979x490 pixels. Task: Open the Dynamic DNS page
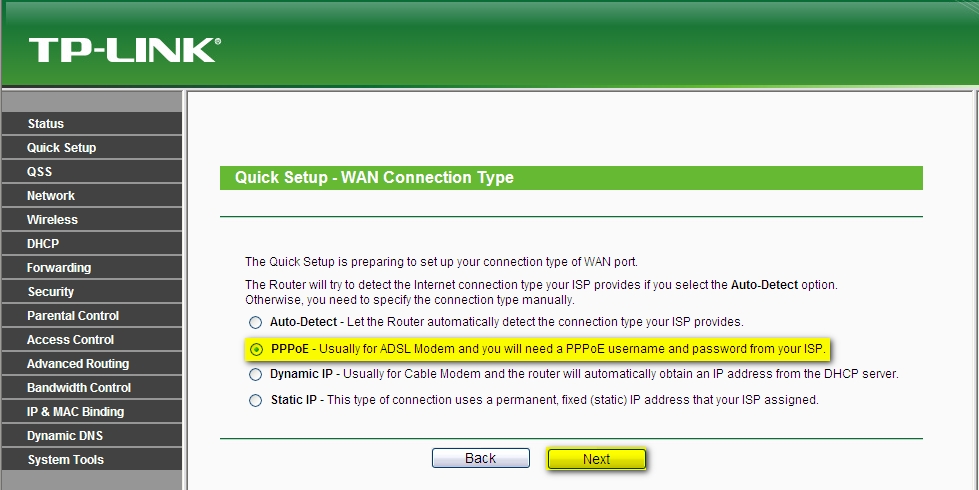click(x=92, y=436)
